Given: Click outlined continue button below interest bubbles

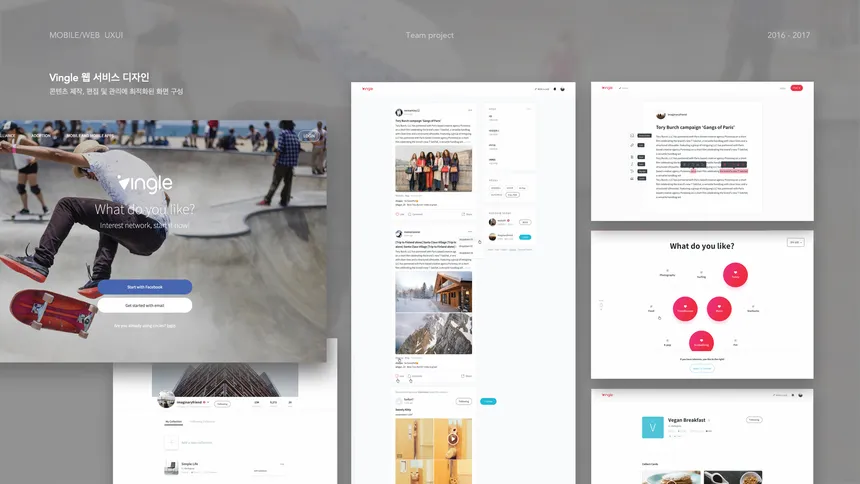Looking at the screenshot, I should (x=701, y=368).
